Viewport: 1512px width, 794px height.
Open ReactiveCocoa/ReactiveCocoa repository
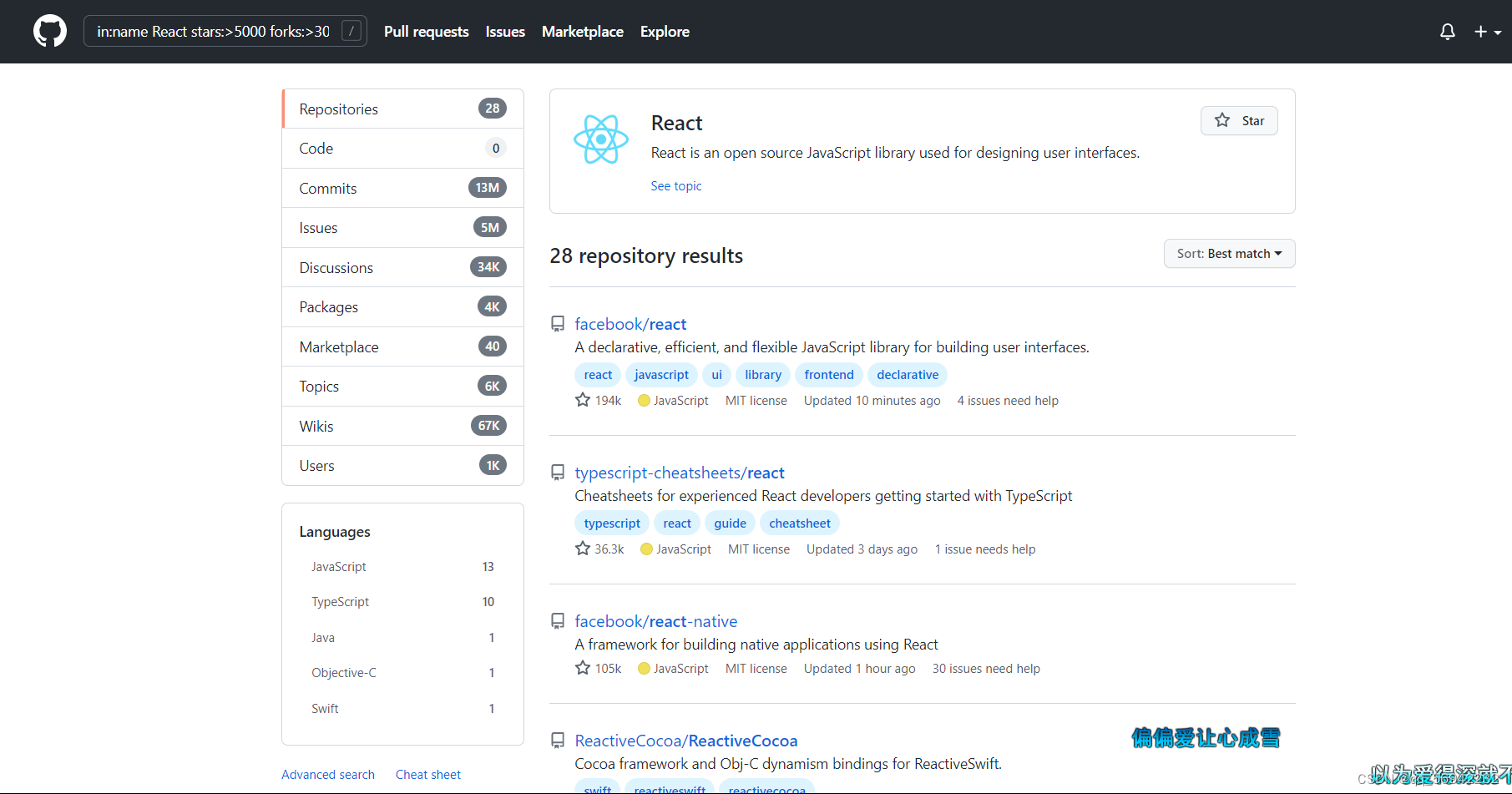(686, 741)
